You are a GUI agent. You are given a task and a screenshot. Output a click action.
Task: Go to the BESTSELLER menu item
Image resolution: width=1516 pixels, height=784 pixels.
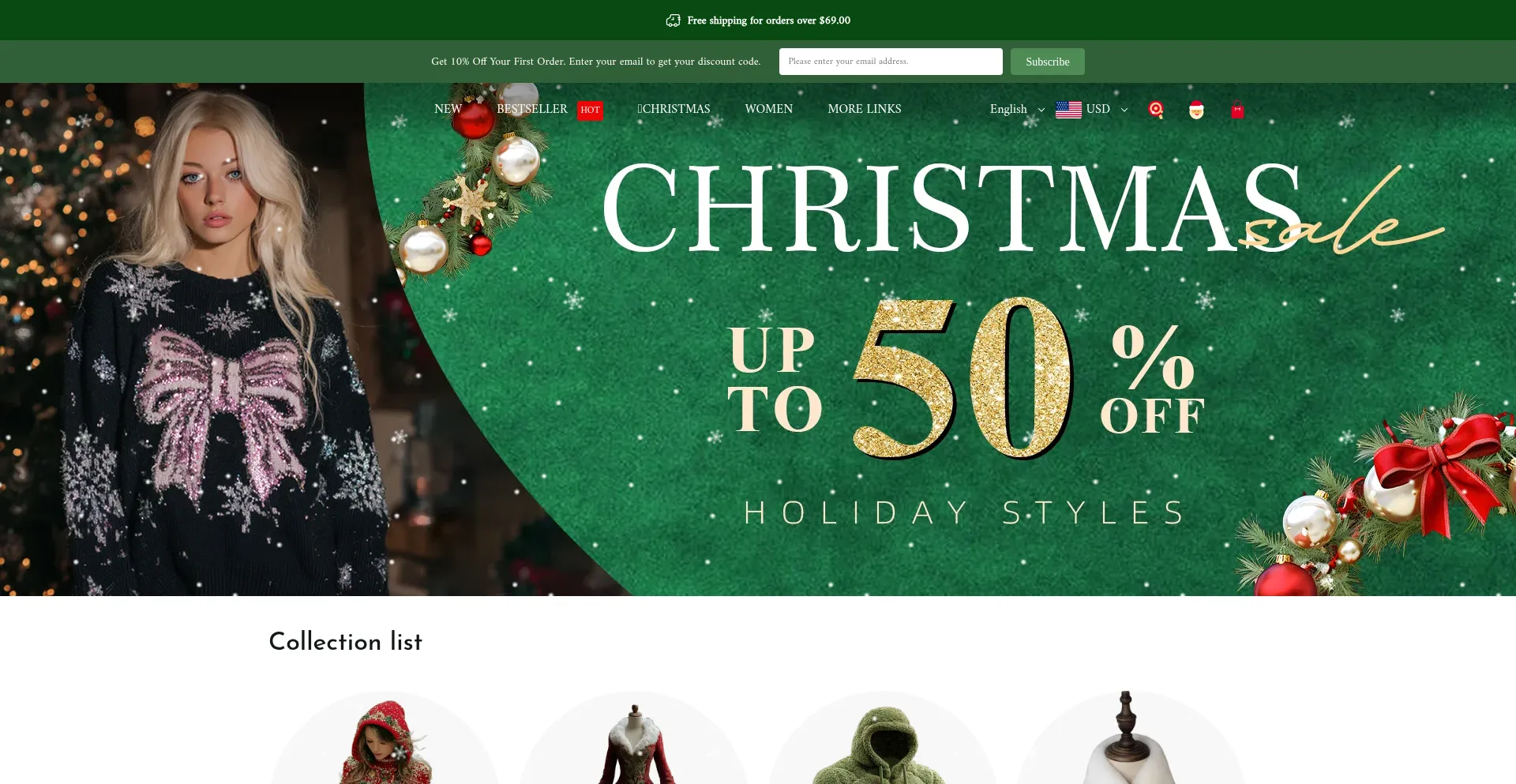532,109
